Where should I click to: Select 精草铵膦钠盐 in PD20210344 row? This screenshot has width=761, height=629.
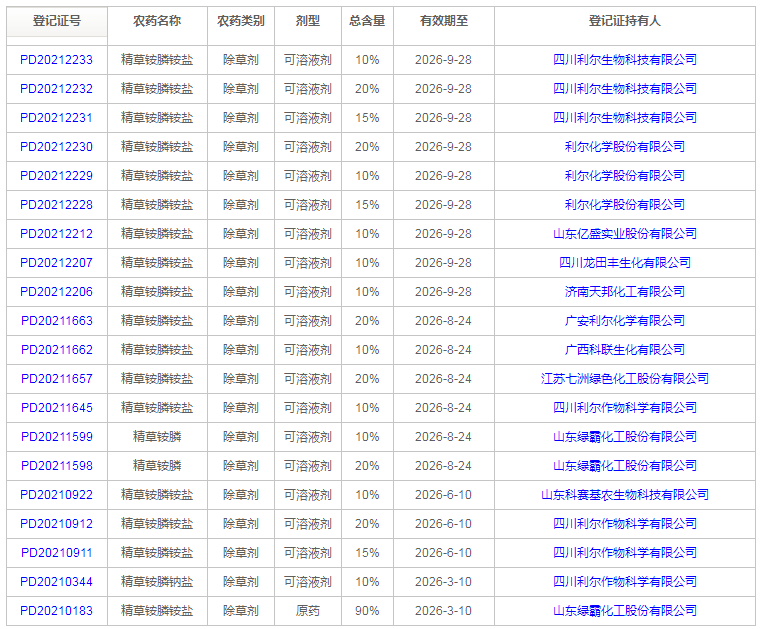(157, 582)
